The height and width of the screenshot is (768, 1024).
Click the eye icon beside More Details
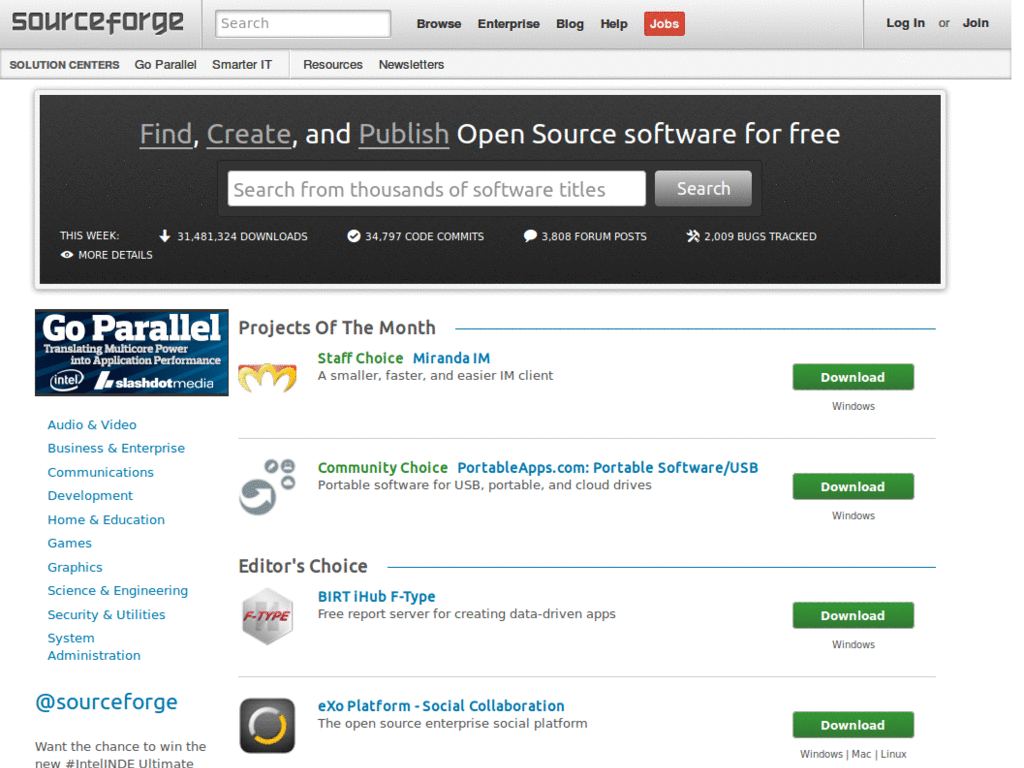pos(67,255)
